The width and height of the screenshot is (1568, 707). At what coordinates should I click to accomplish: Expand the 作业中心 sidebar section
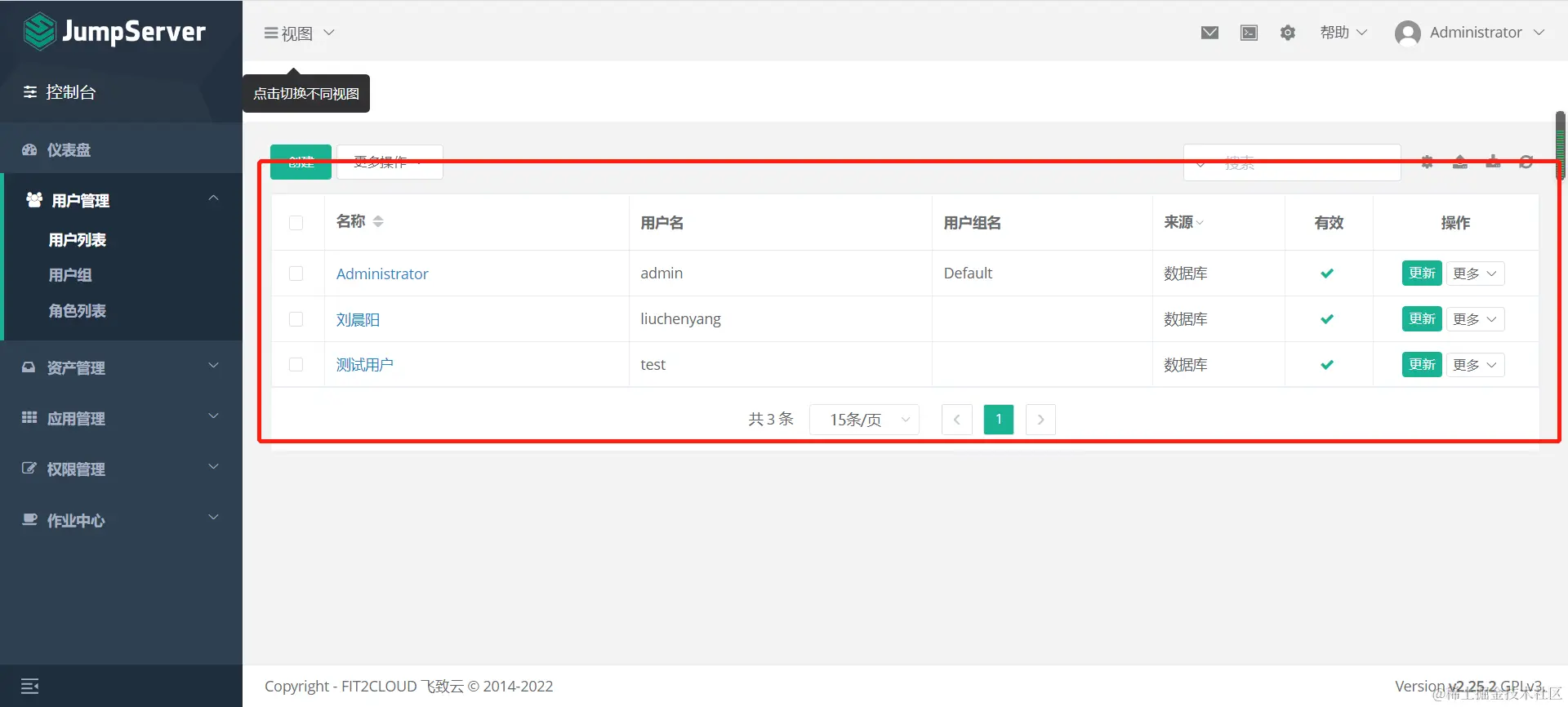point(121,520)
